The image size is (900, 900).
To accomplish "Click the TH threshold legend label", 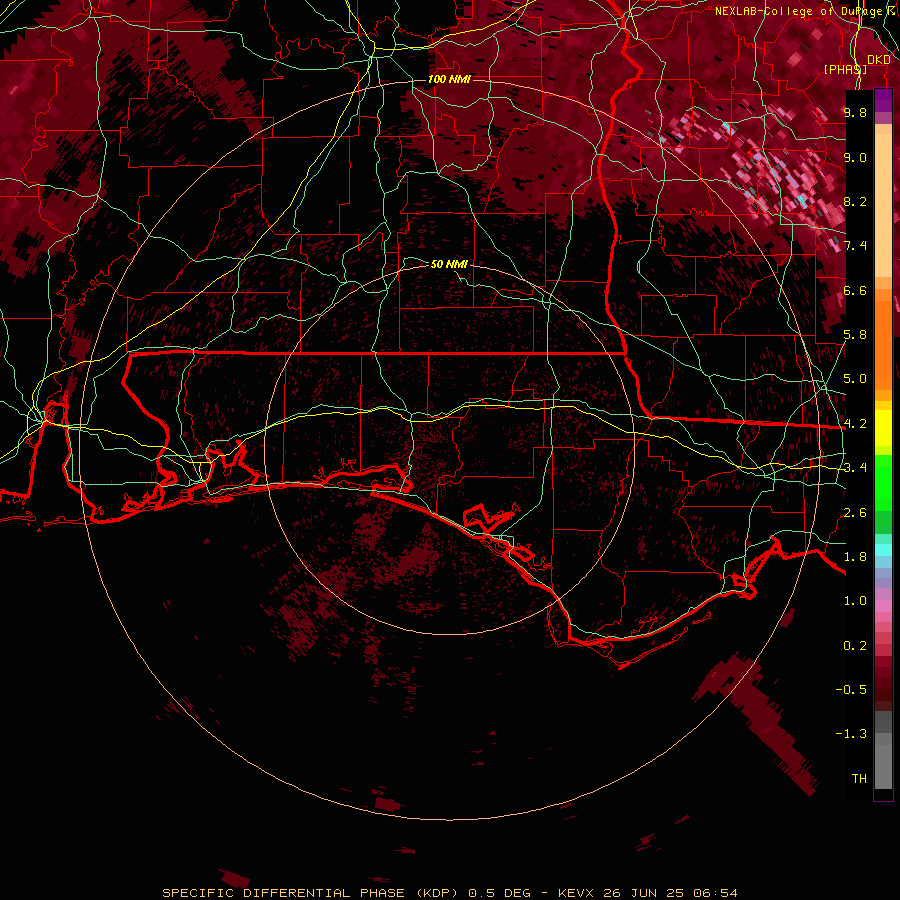I will [x=859, y=779].
